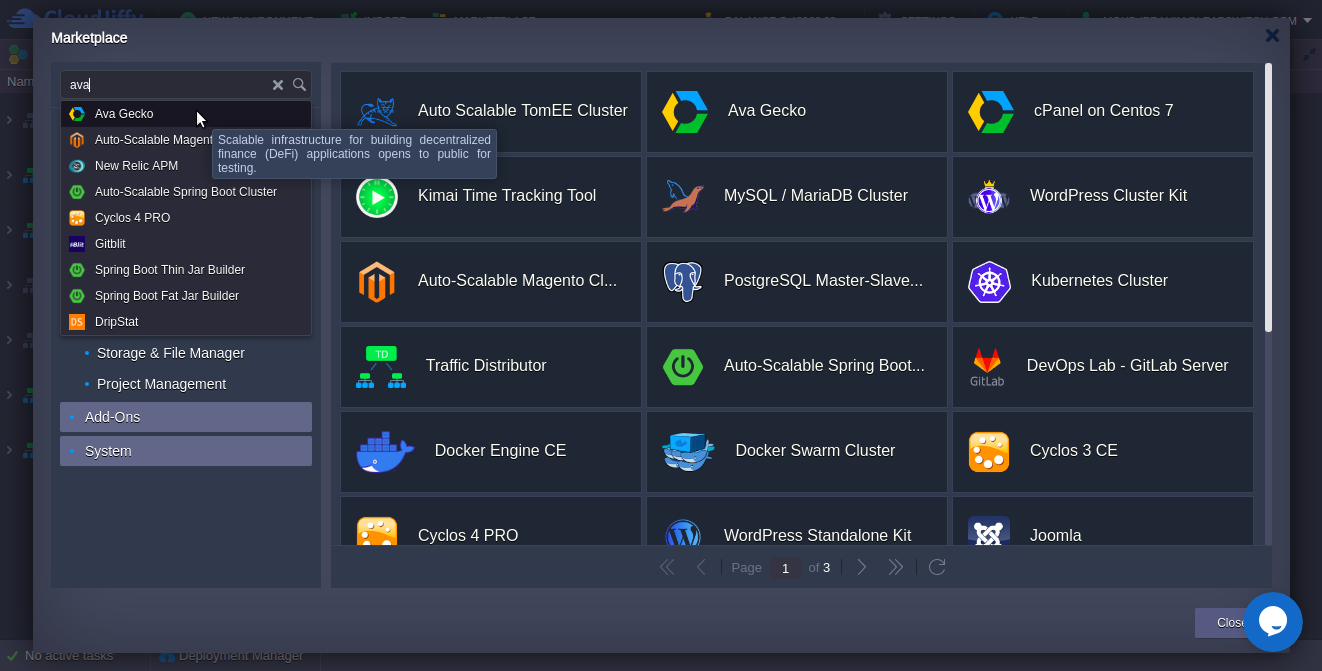The width and height of the screenshot is (1322, 671).
Task: Choose New Relic APM suggestion
Action: (136, 166)
